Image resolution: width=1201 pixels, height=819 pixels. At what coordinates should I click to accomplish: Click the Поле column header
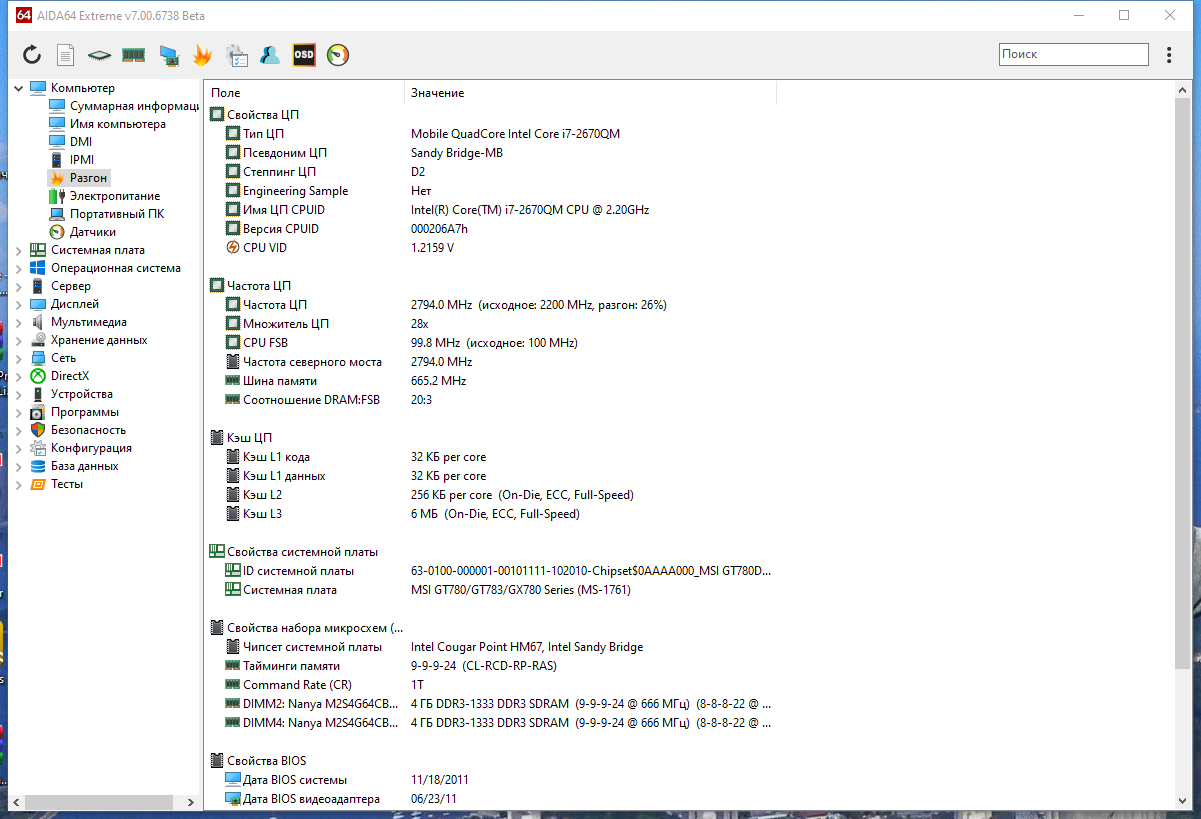tap(304, 93)
